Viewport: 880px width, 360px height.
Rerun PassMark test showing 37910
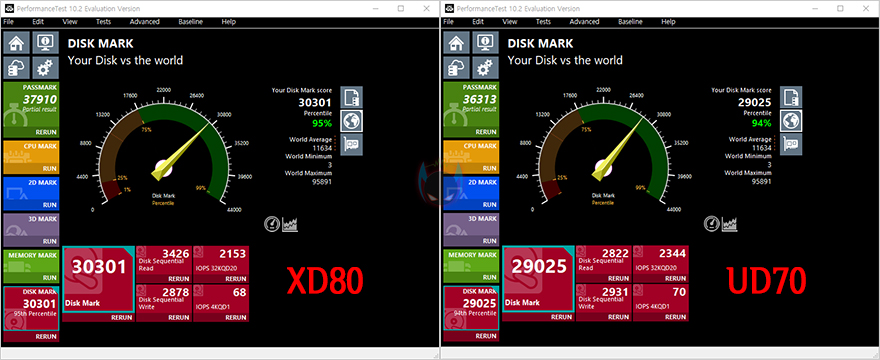click(x=46, y=132)
